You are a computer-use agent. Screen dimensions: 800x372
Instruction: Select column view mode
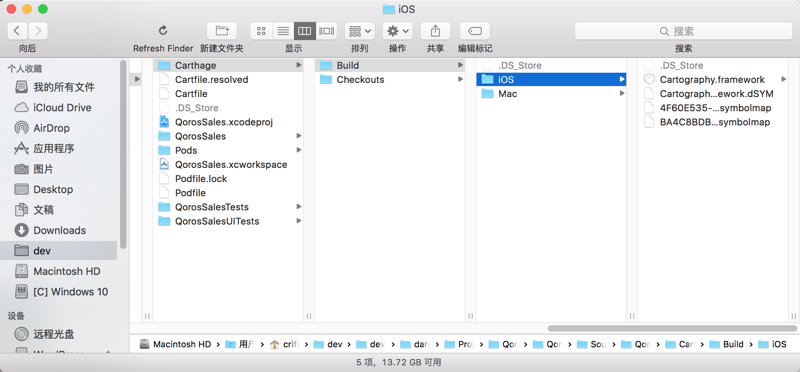click(305, 31)
